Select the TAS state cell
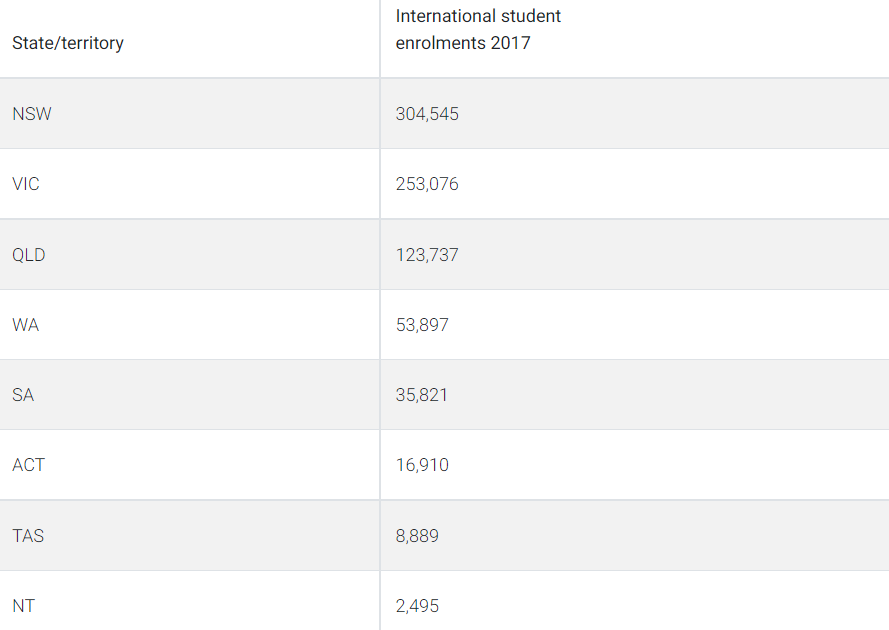Image resolution: width=889 pixels, height=630 pixels. tap(28, 536)
